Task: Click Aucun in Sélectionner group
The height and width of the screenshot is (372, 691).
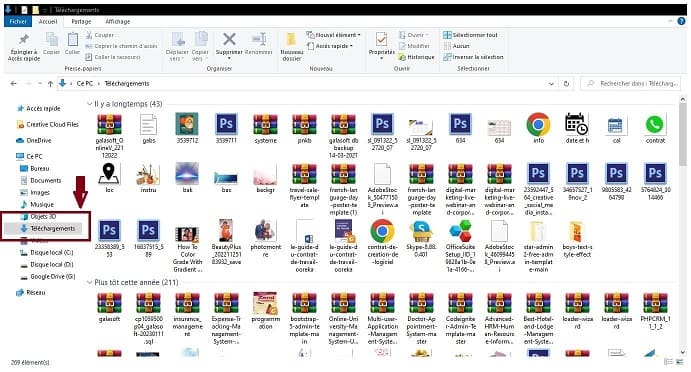Action: point(457,46)
